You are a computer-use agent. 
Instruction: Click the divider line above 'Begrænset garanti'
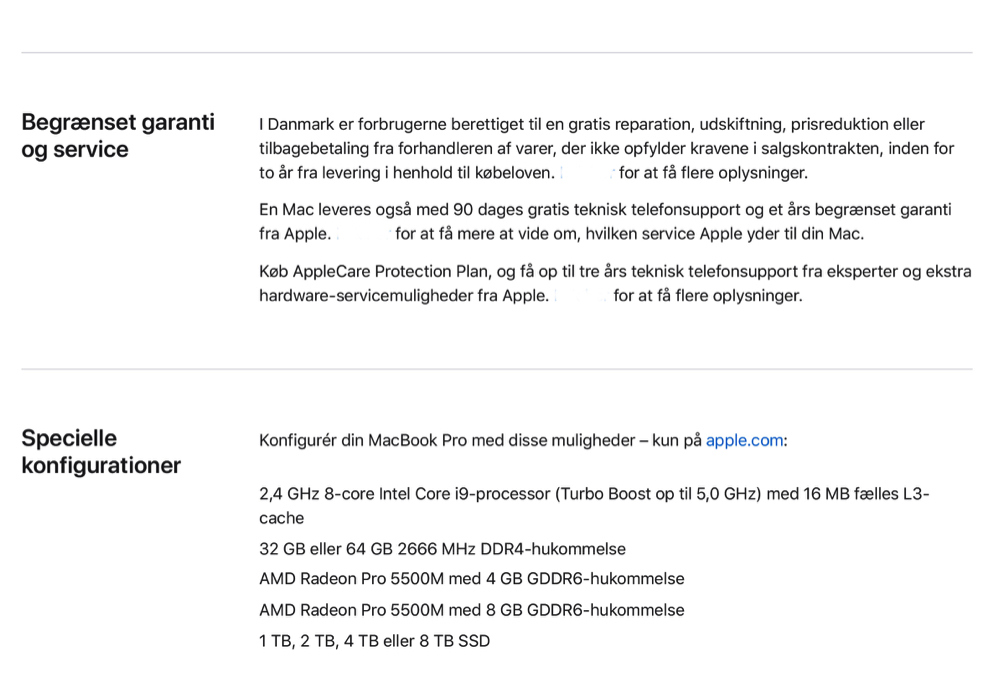(x=496, y=53)
